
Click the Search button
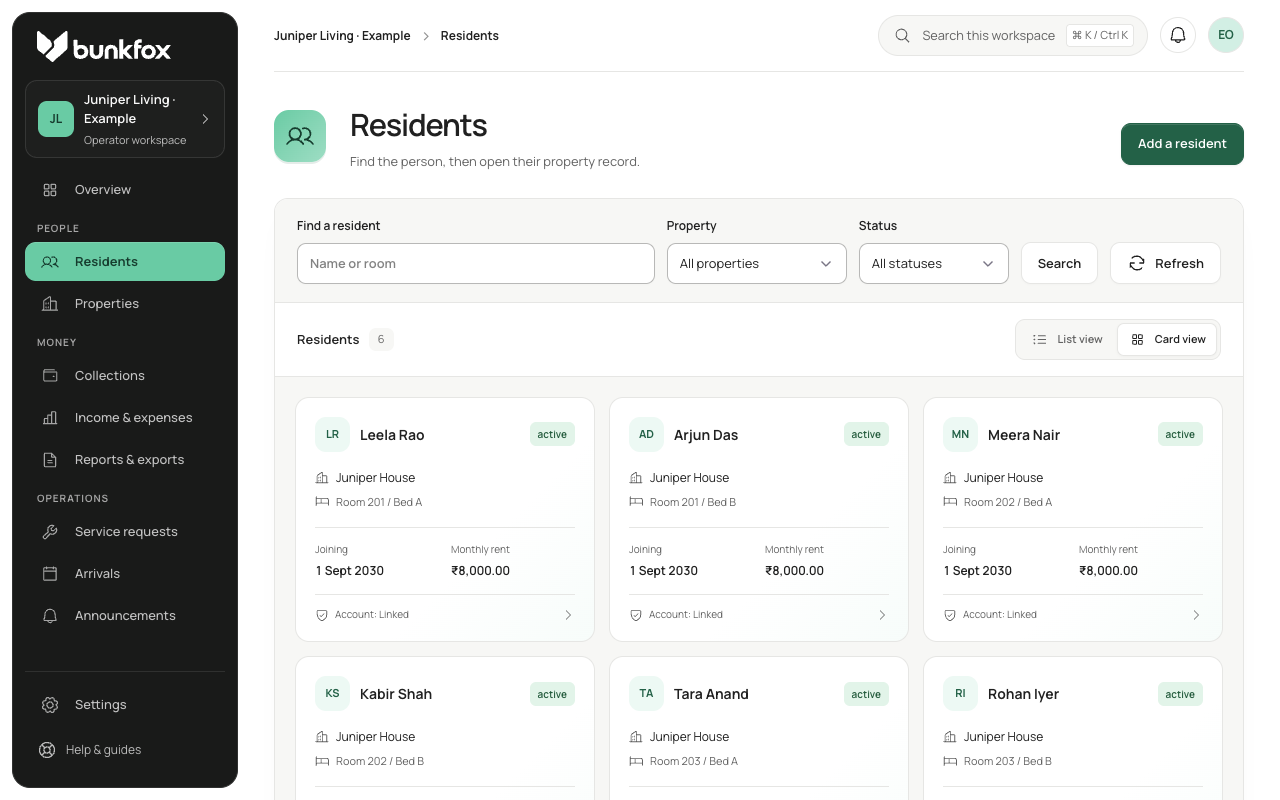(1059, 264)
